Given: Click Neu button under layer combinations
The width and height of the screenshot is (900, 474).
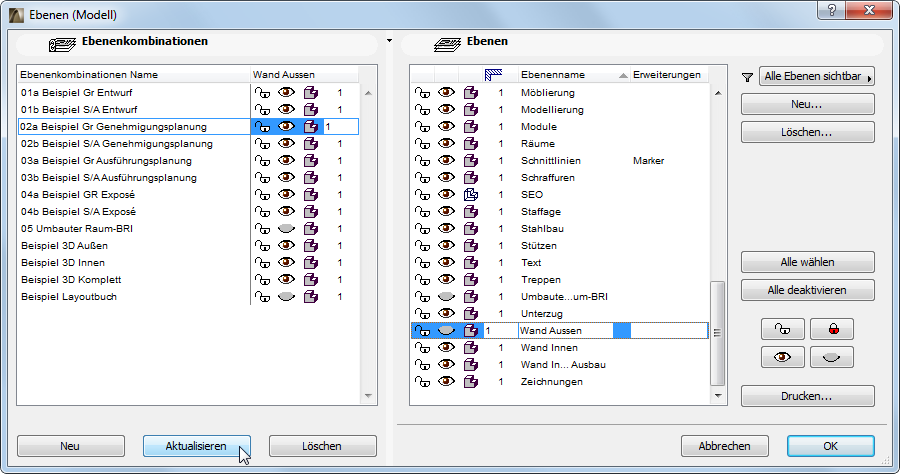Looking at the screenshot, I should click(x=71, y=446).
